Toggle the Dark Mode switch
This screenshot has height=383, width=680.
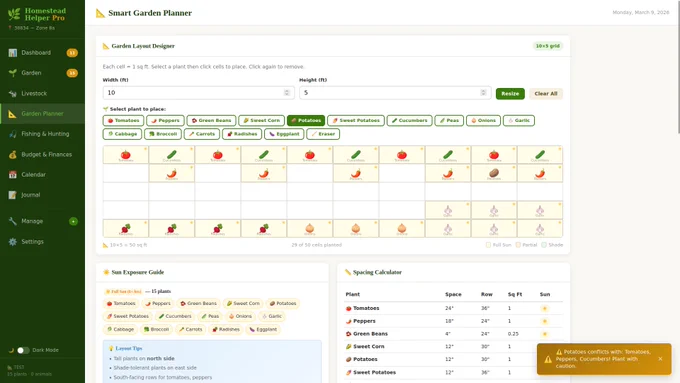(x=23, y=350)
